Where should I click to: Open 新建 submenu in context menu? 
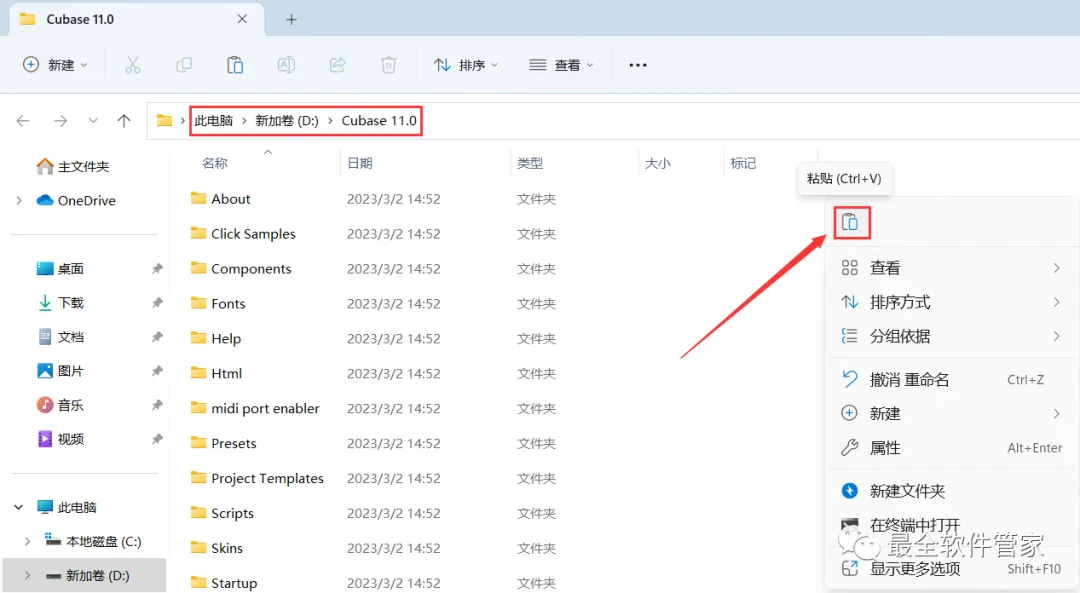point(952,413)
